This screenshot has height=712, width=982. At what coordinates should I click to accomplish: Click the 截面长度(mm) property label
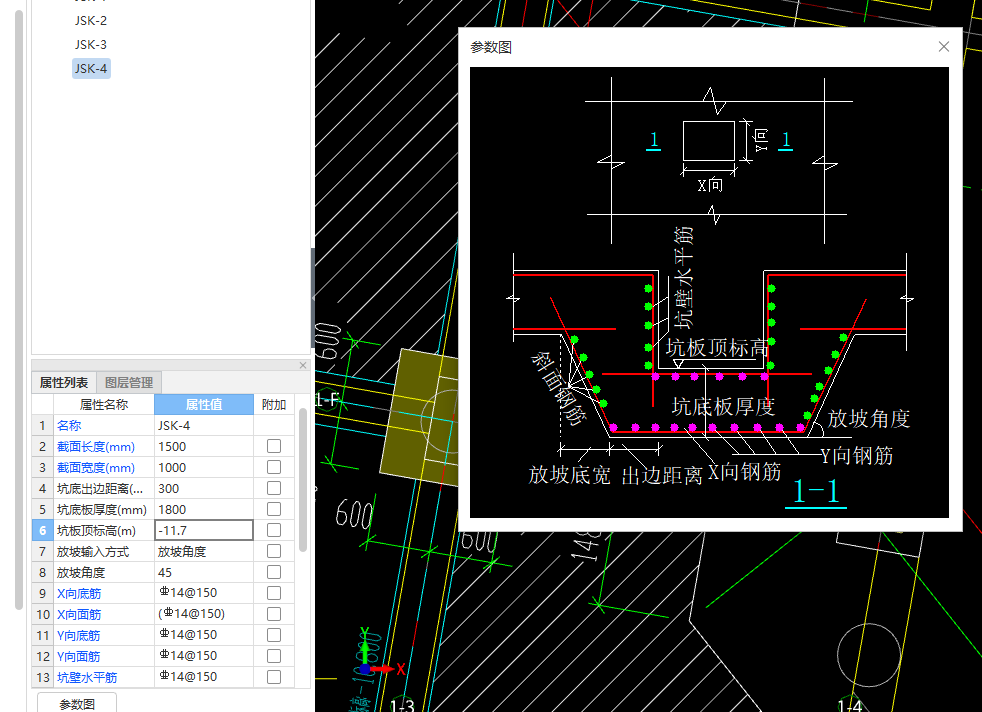(96, 446)
